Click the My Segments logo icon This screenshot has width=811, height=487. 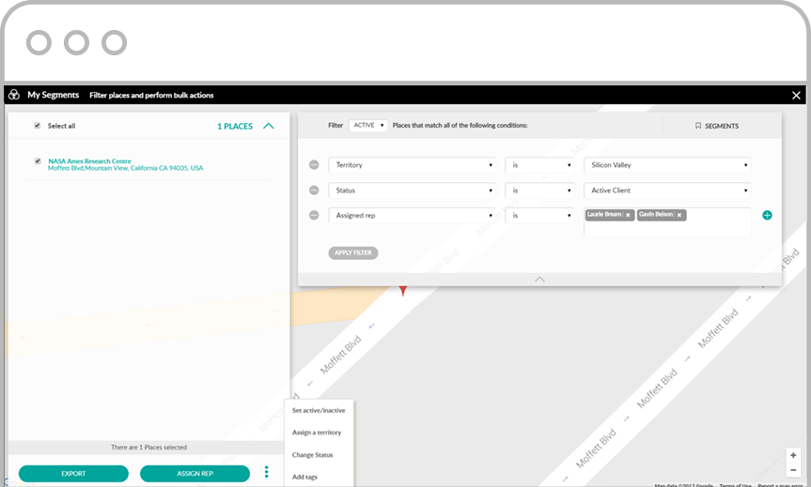click(x=14, y=95)
